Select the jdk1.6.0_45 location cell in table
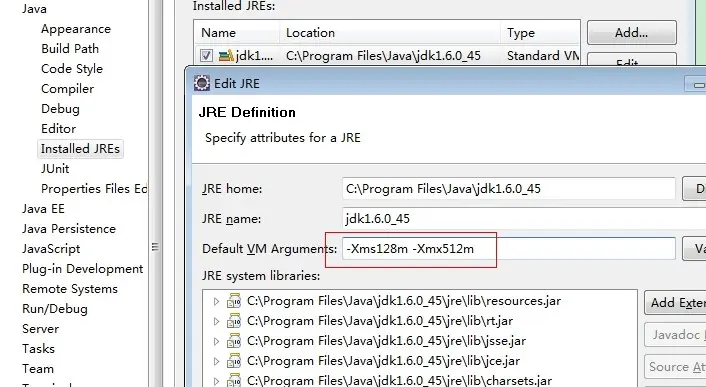The height and width of the screenshot is (387, 706). click(384, 56)
